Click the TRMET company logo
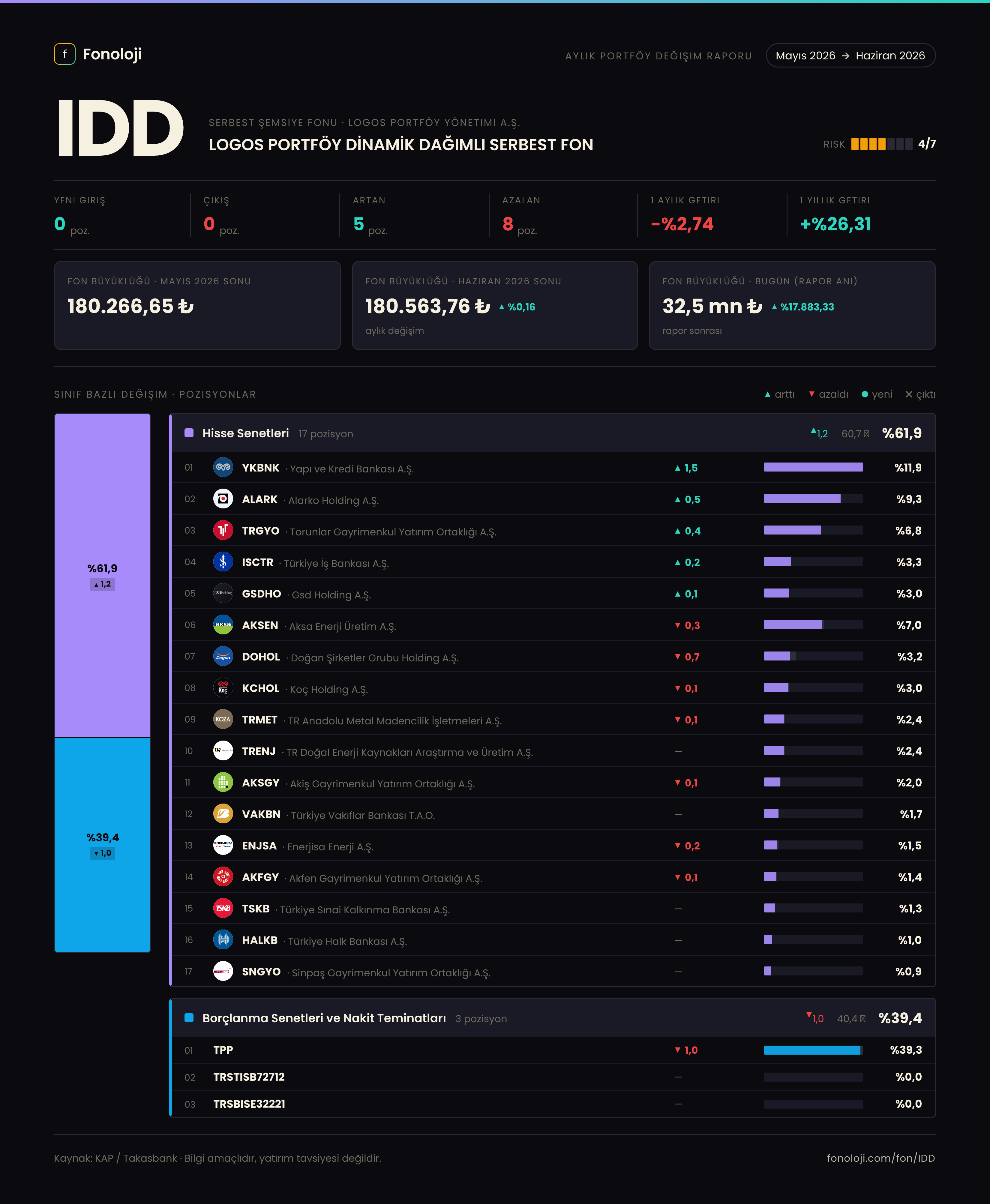Viewport: 990px width, 1204px height. pos(223,720)
